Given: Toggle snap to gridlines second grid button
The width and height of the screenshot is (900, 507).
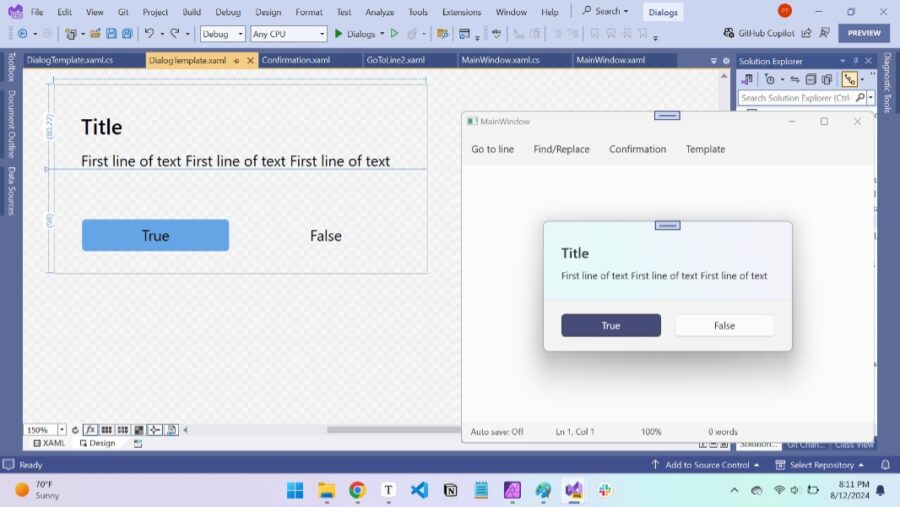Looking at the screenshot, I should tap(123, 430).
